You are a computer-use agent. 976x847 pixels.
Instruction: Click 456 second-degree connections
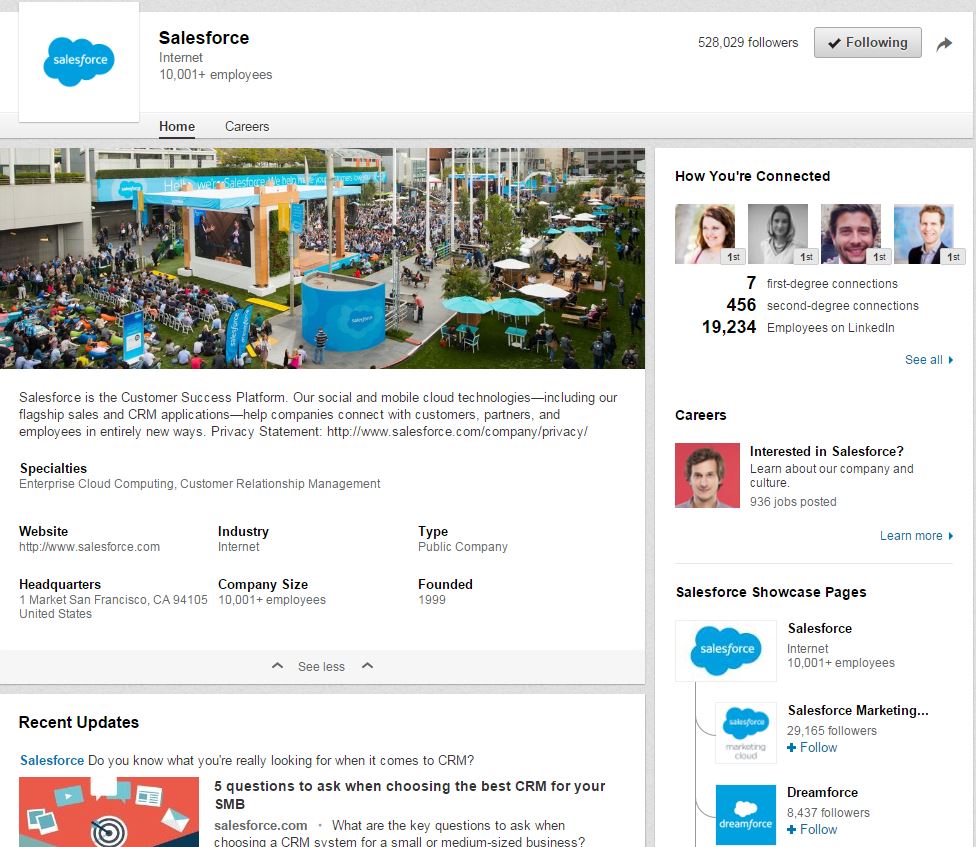822,305
